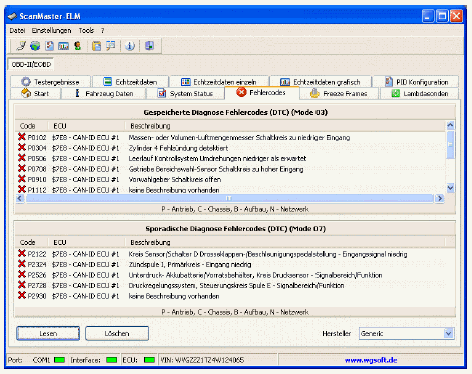Image resolution: width=472 pixels, height=374 pixels.
Task: Click ScanMaster-ELM title bar app icon
Action: (x=12, y=16)
